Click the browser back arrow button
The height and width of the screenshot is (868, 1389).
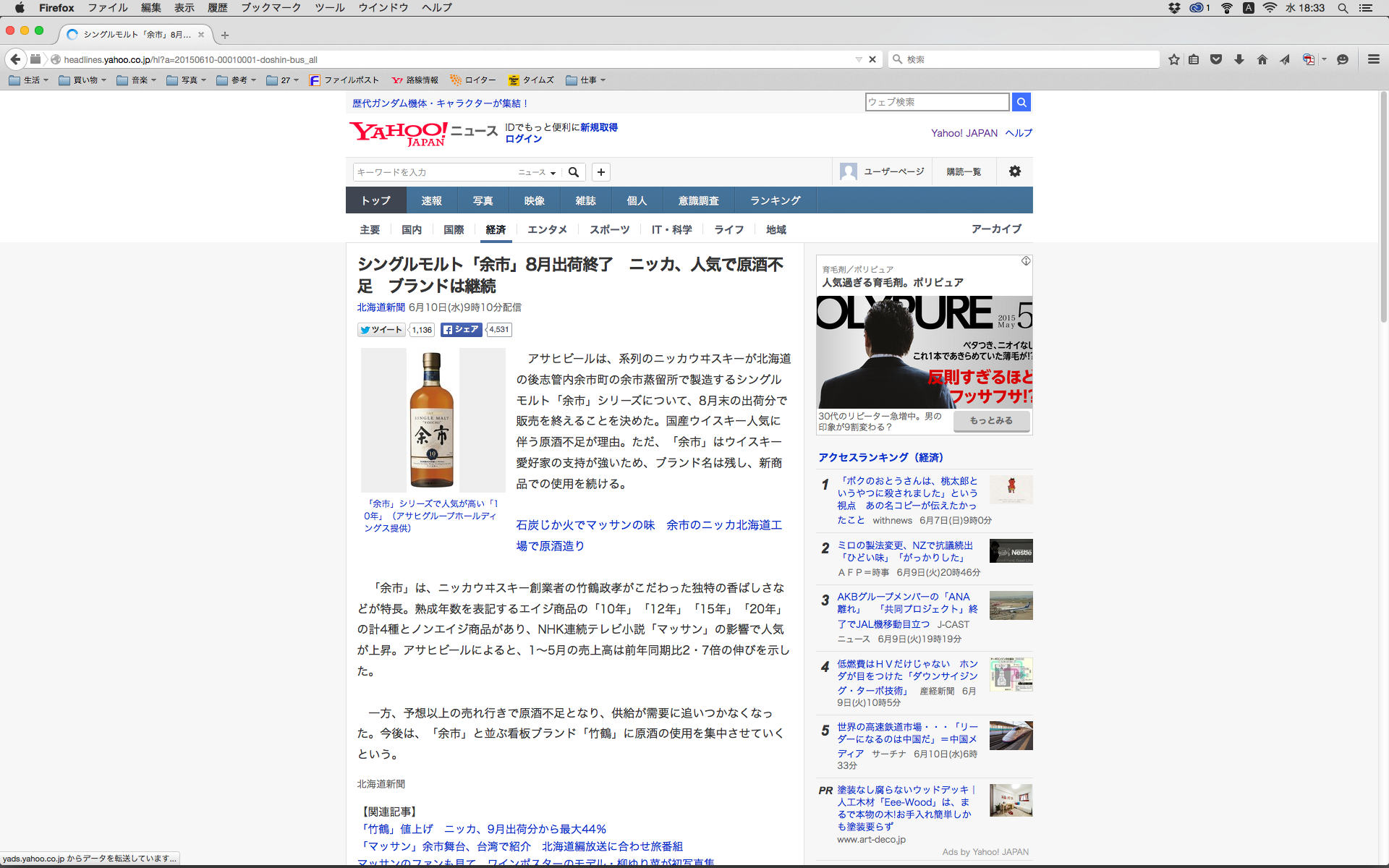point(16,59)
